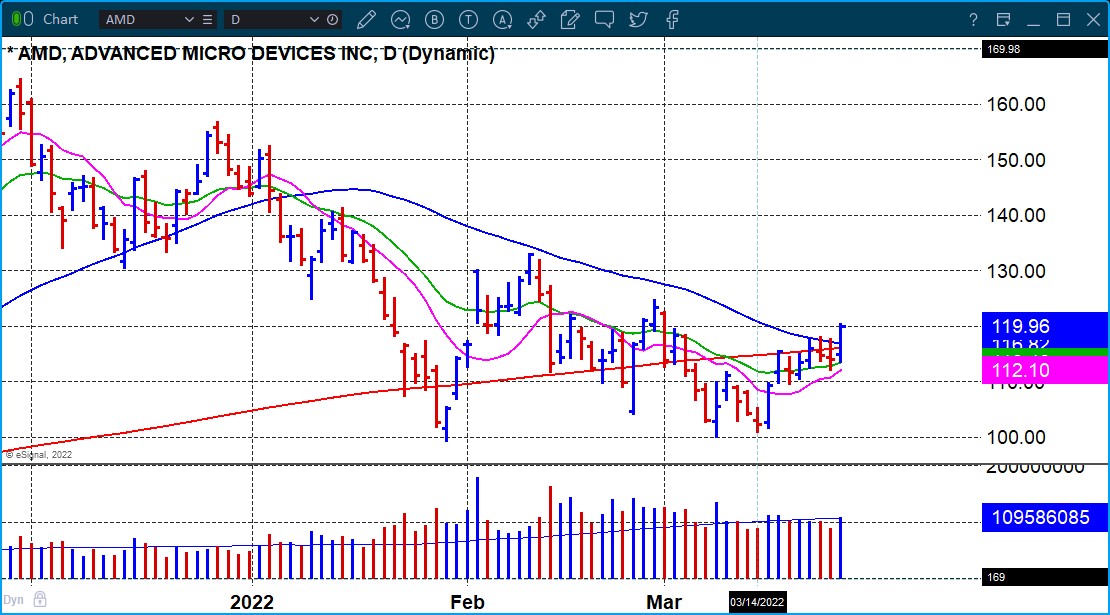
Task: Open the symbol list menu icon
Action: click(x=207, y=20)
